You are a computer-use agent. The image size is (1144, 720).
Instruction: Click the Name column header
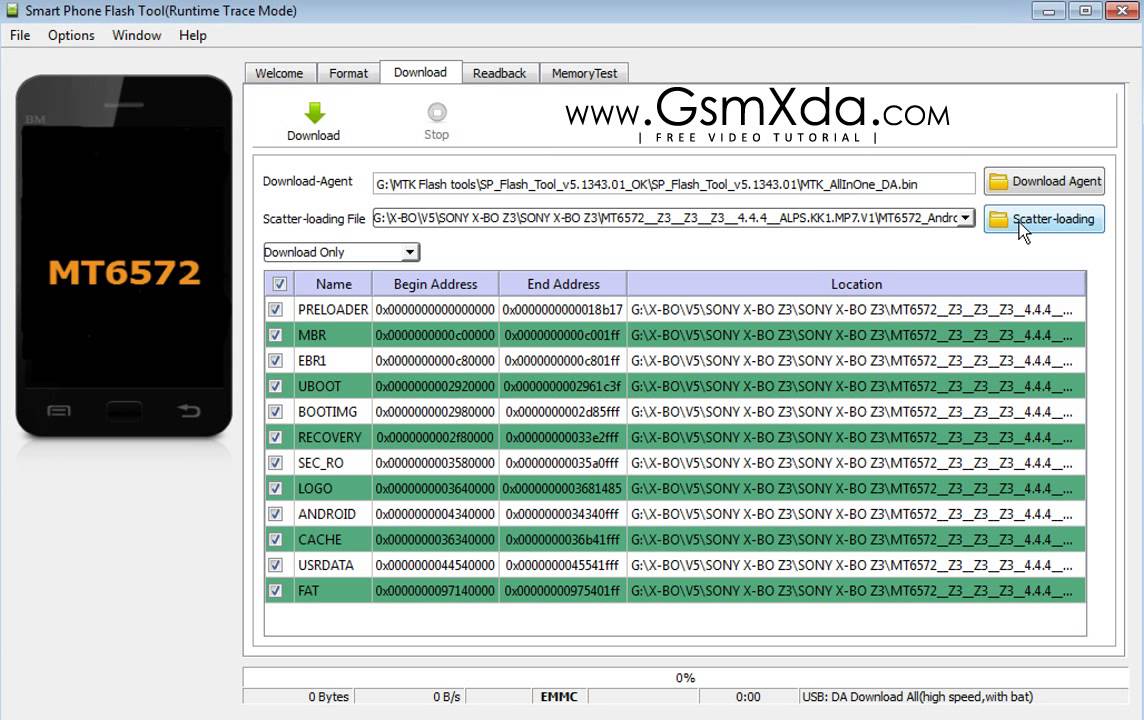pos(333,284)
